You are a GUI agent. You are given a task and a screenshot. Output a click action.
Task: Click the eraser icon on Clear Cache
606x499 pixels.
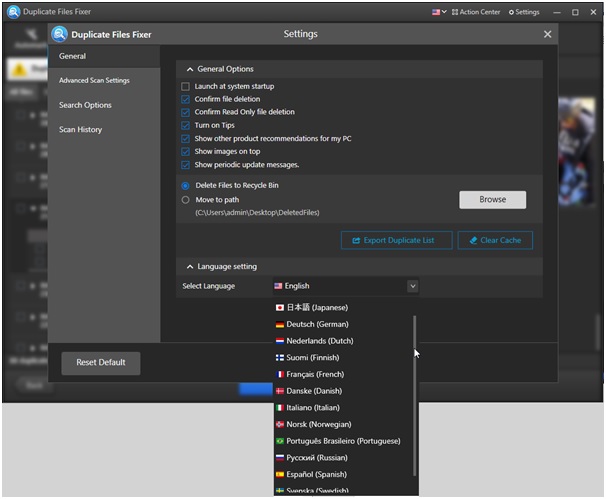[473, 240]
